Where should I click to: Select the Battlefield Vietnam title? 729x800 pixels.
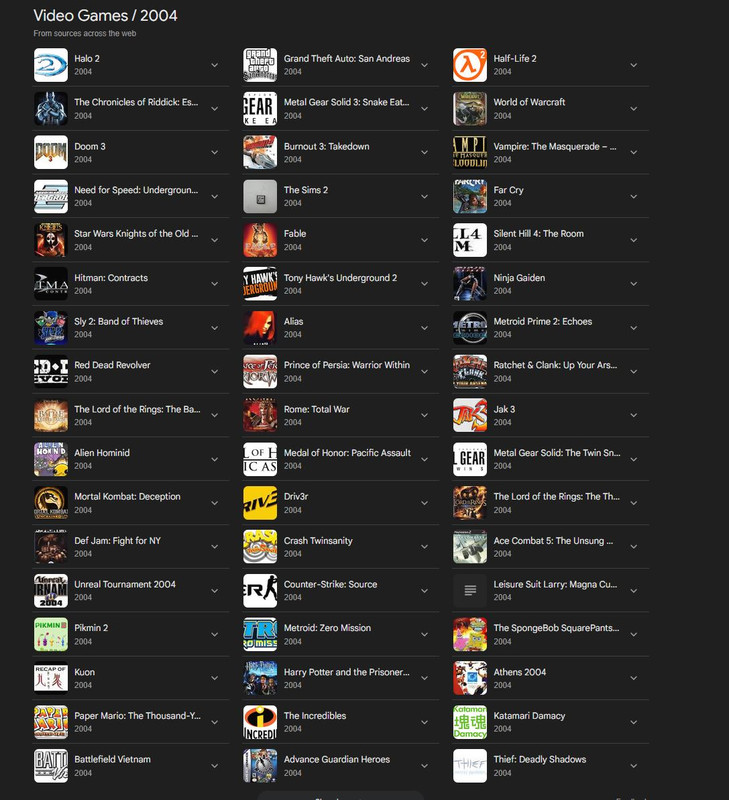113,759
